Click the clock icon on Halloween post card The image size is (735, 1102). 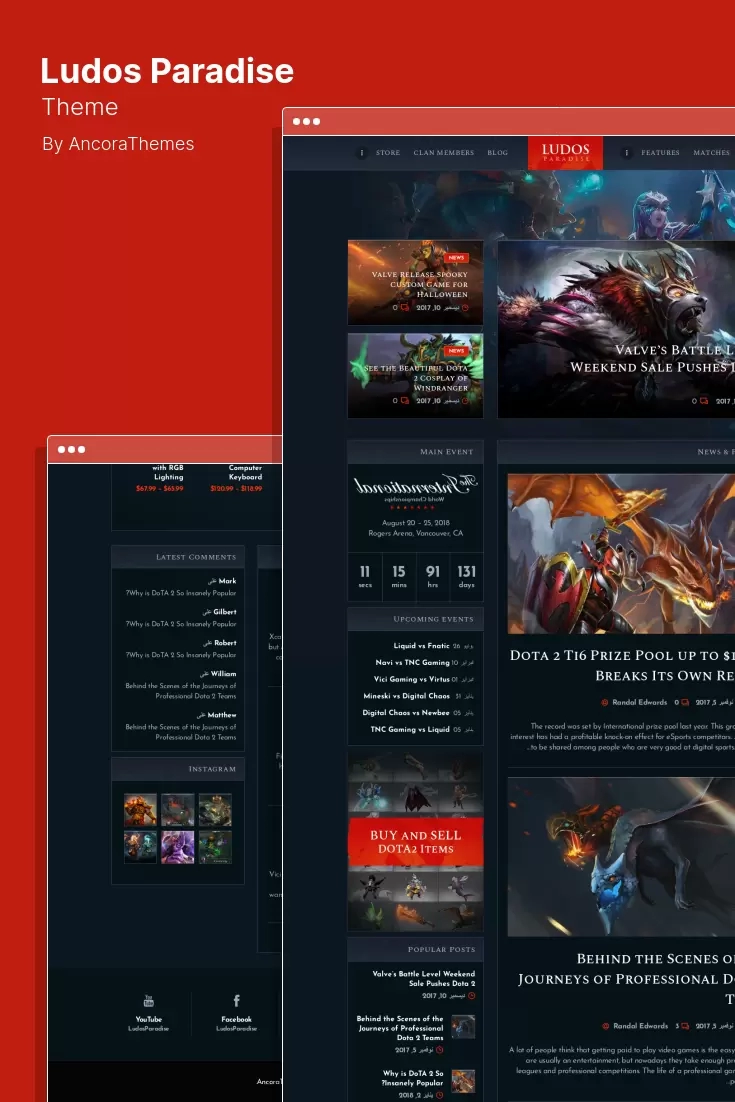point(464,308)
